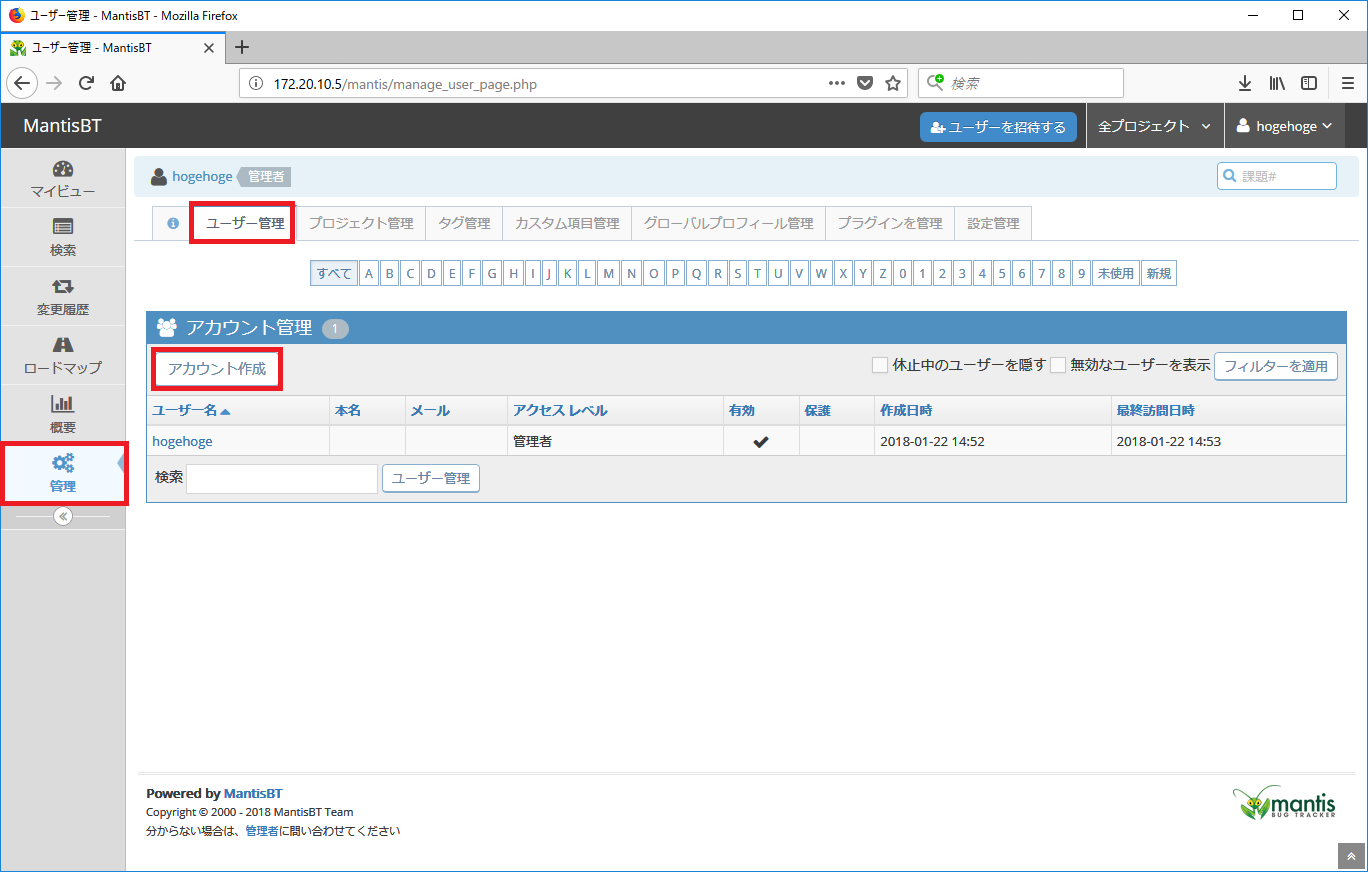The image size is (1368, 872).
Task: Go to the Firefox home page
Action: 118,83
